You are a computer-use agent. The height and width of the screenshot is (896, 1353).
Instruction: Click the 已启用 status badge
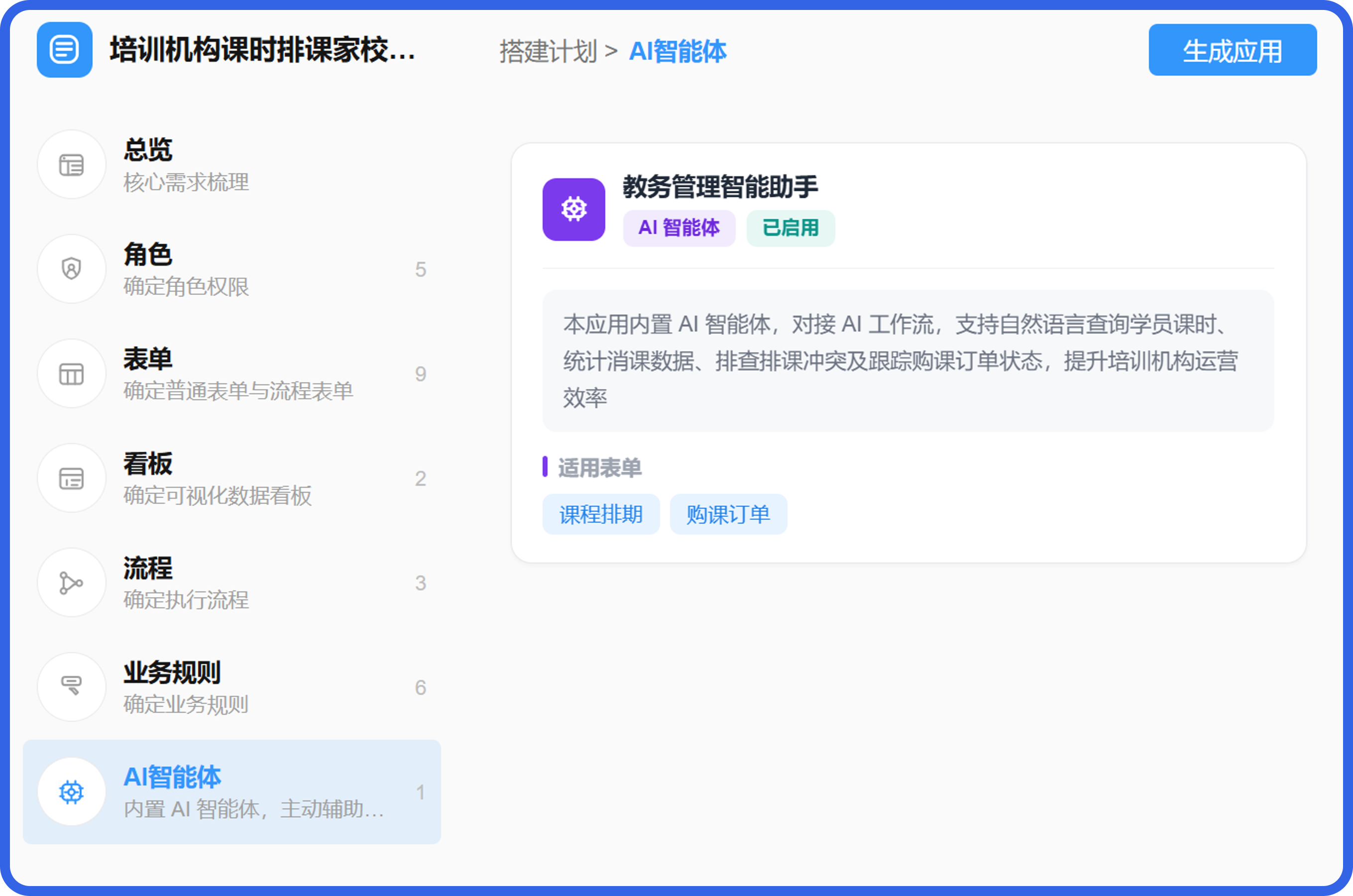coord(791,228)
